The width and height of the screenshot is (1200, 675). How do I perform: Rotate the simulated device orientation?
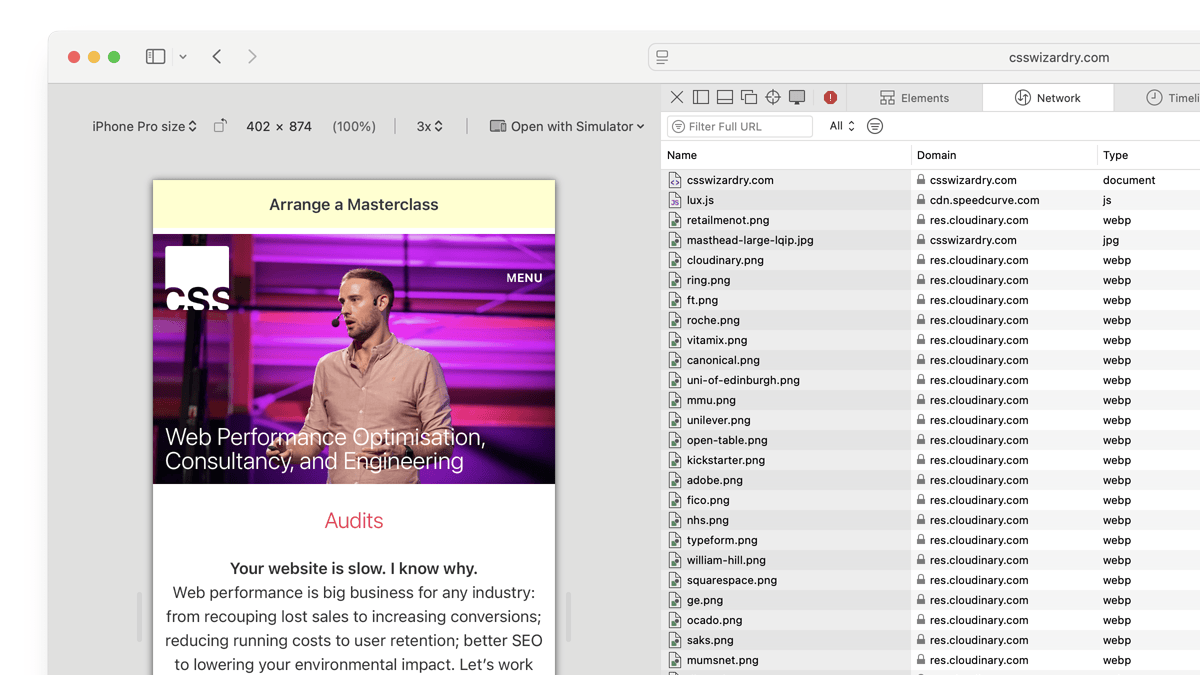tap(219, 126)
